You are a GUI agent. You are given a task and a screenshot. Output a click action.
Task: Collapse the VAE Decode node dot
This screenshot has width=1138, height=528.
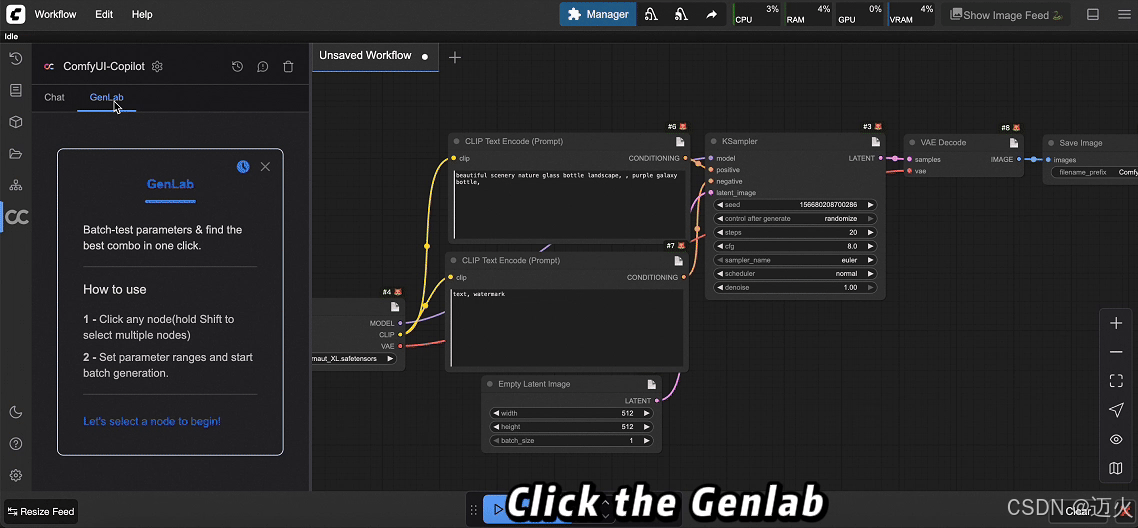[913, 143]
